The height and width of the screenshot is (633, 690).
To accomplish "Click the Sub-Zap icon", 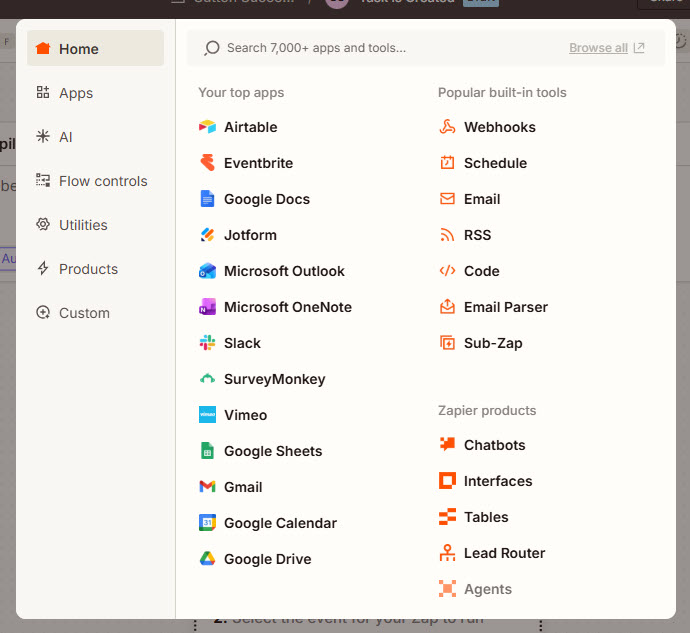I will pos(447,343).
